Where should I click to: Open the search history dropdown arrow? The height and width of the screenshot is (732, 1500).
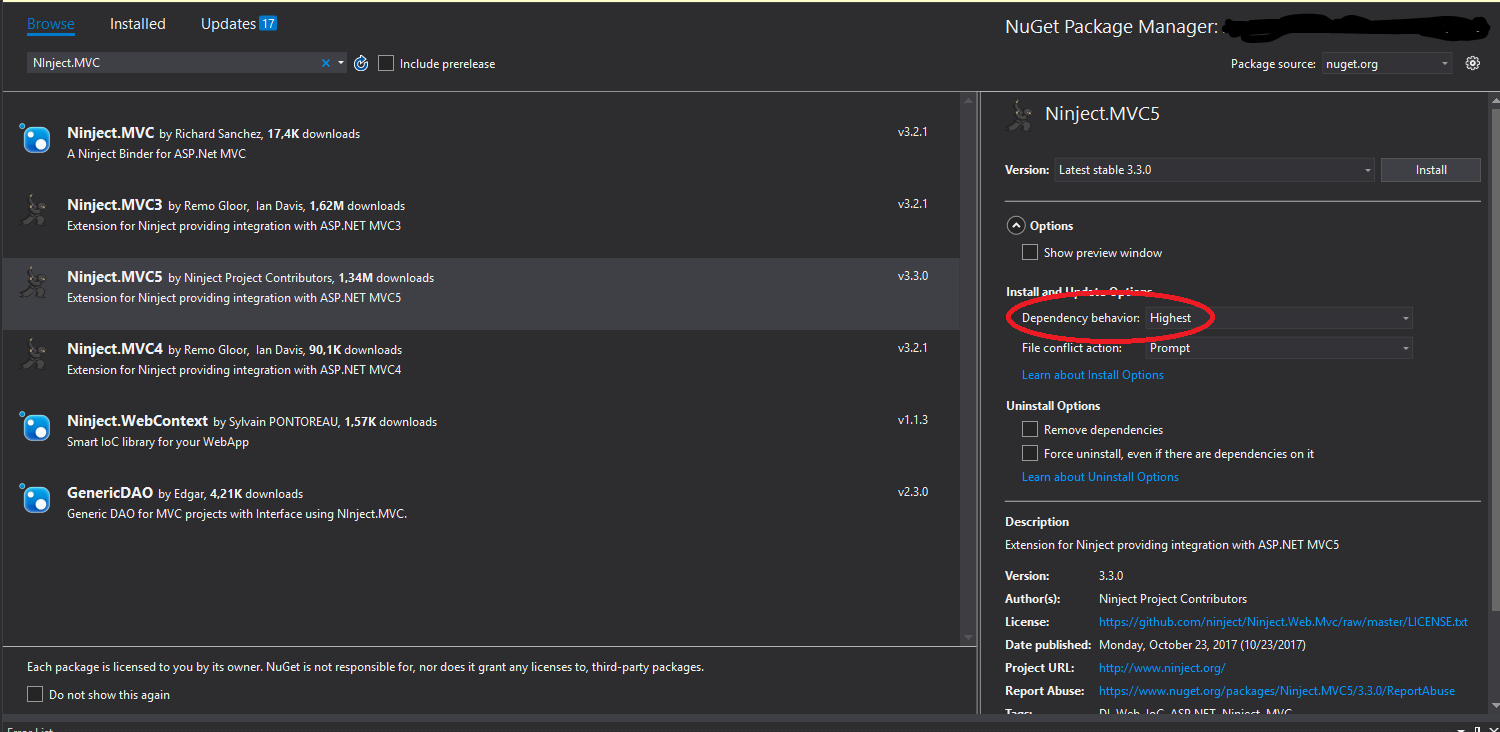(x=341, y=63)
